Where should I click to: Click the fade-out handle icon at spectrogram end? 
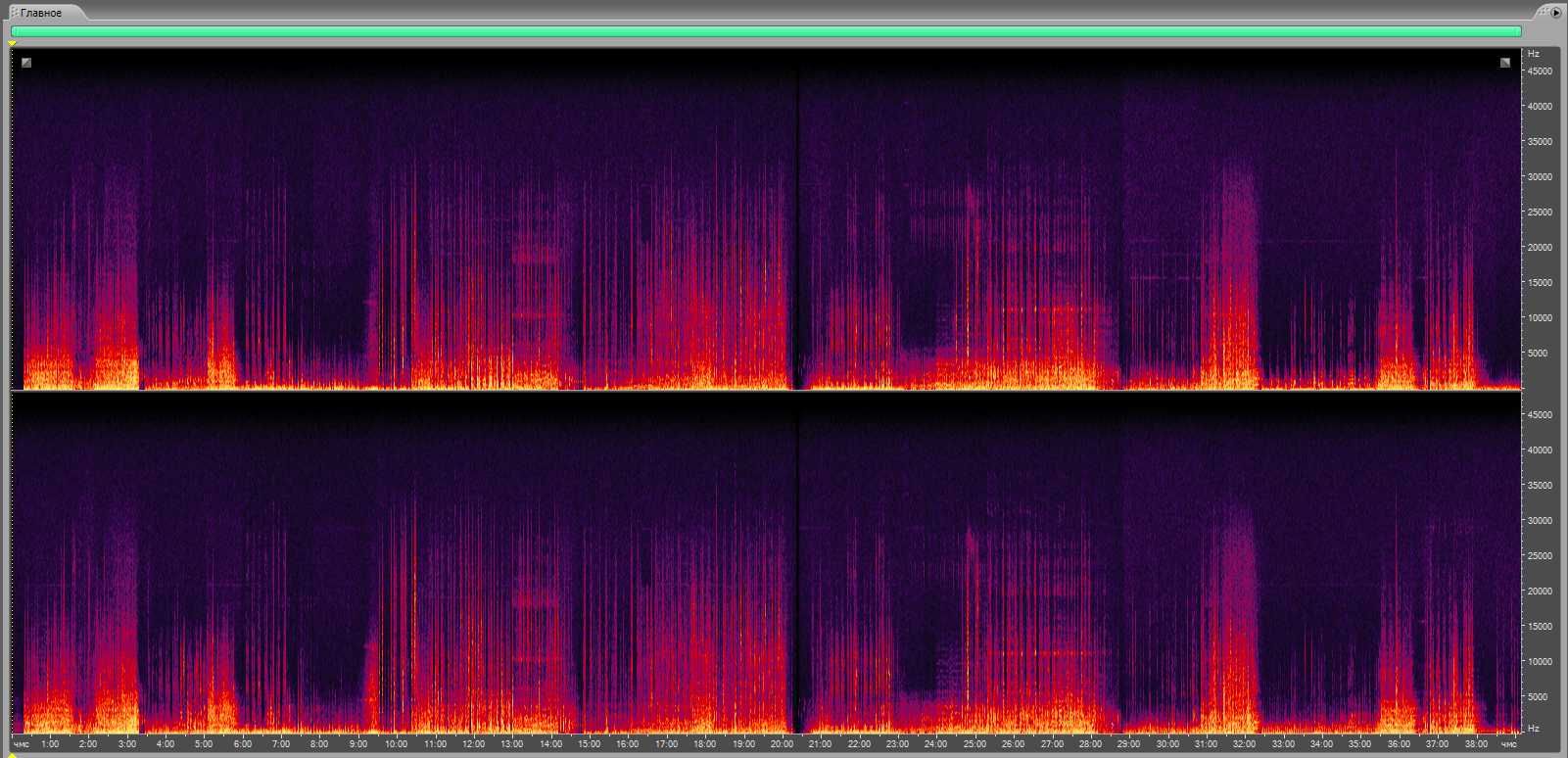1505,63
